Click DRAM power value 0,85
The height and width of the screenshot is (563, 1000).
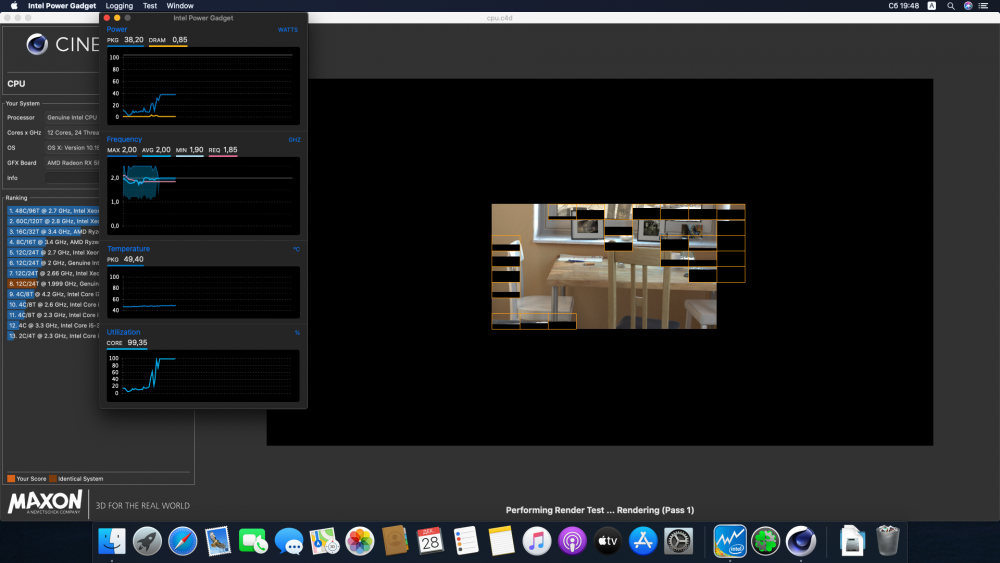180,40
